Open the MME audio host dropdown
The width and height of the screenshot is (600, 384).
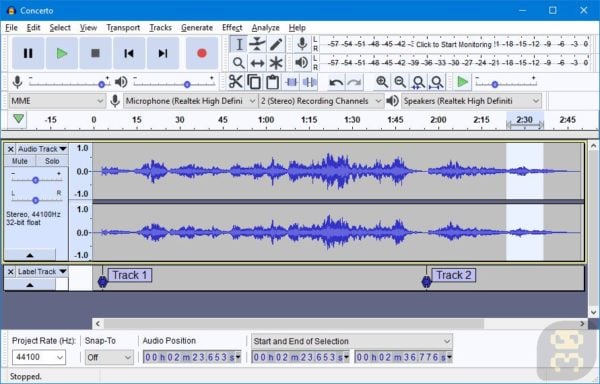pos(57,101)
